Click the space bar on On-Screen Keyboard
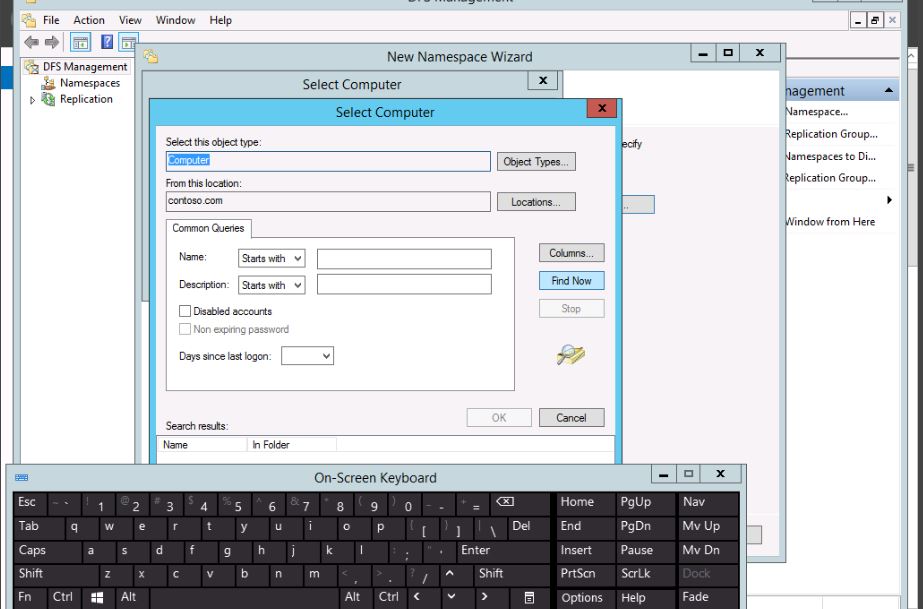The image size is (923, 609). [x=244, y=598]
